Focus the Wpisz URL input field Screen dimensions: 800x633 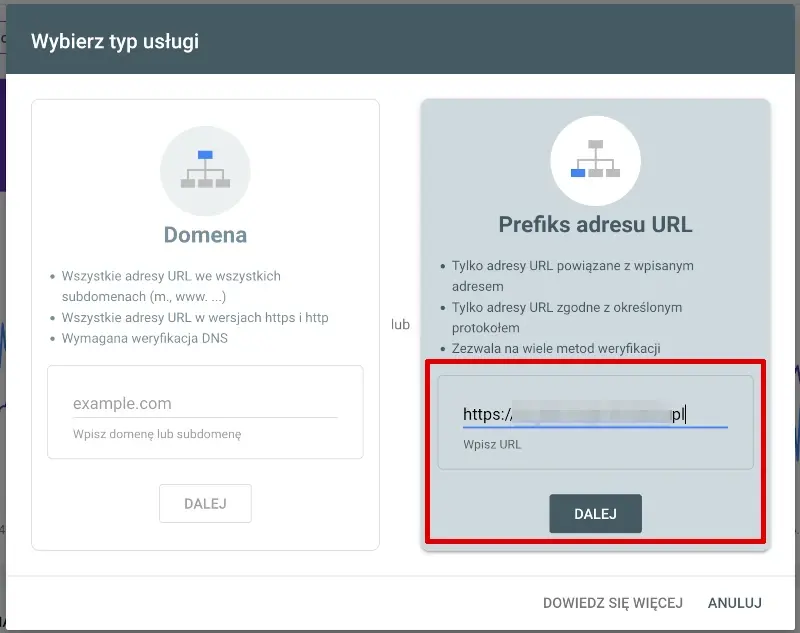(595, 412)
